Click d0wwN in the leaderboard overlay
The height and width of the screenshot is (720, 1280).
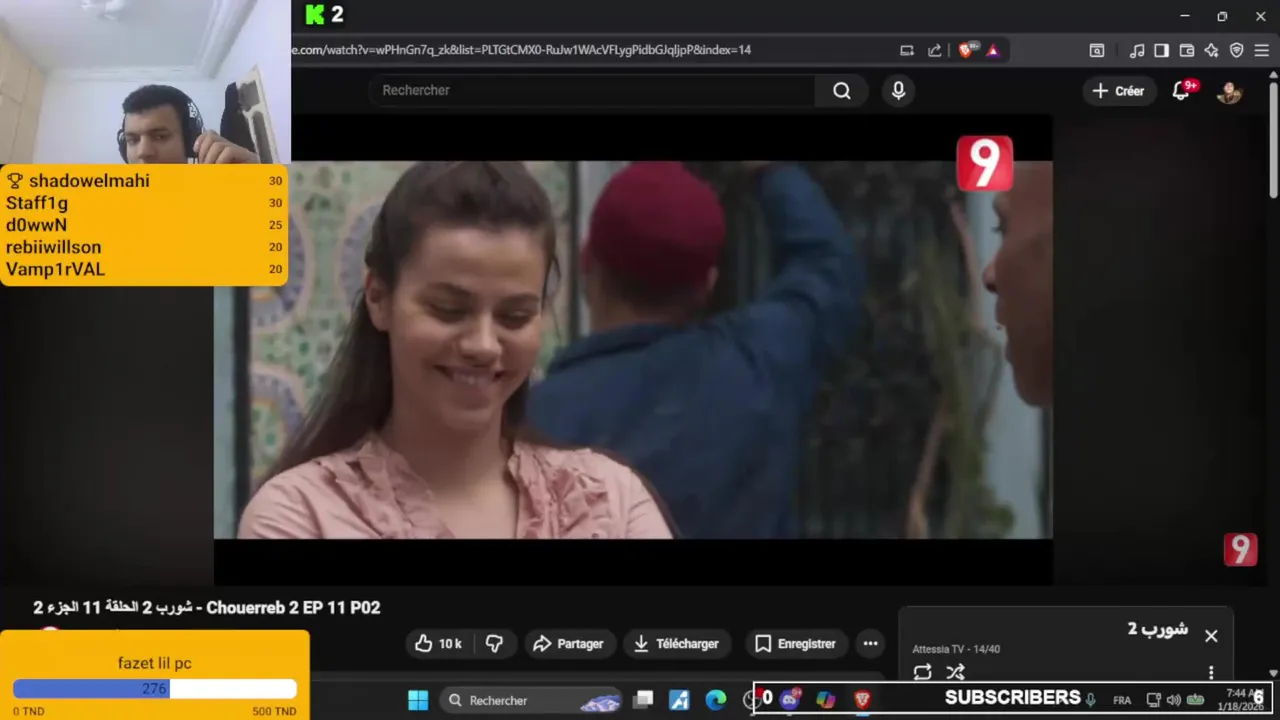click(x=36, y=225)
